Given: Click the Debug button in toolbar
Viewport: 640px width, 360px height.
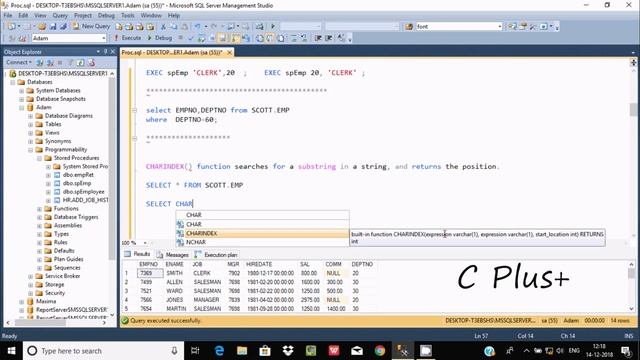Looking at the screenshot, I should pyautogui.click(x=160, y=38).
